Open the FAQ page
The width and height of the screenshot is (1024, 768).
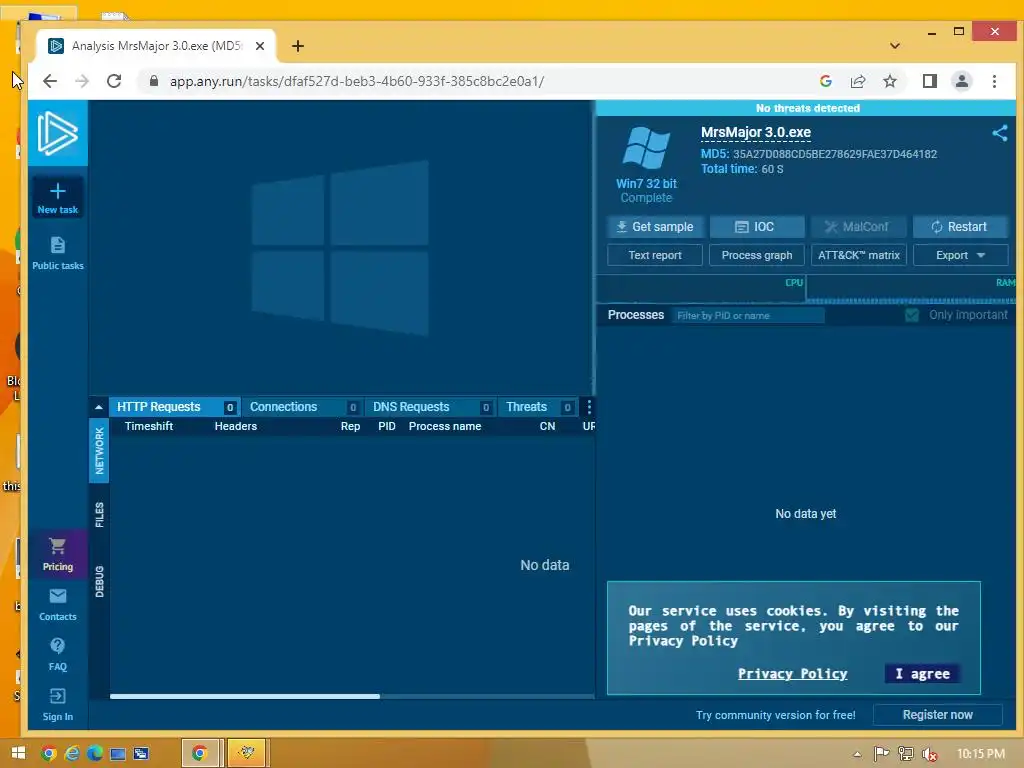[57, 654]
